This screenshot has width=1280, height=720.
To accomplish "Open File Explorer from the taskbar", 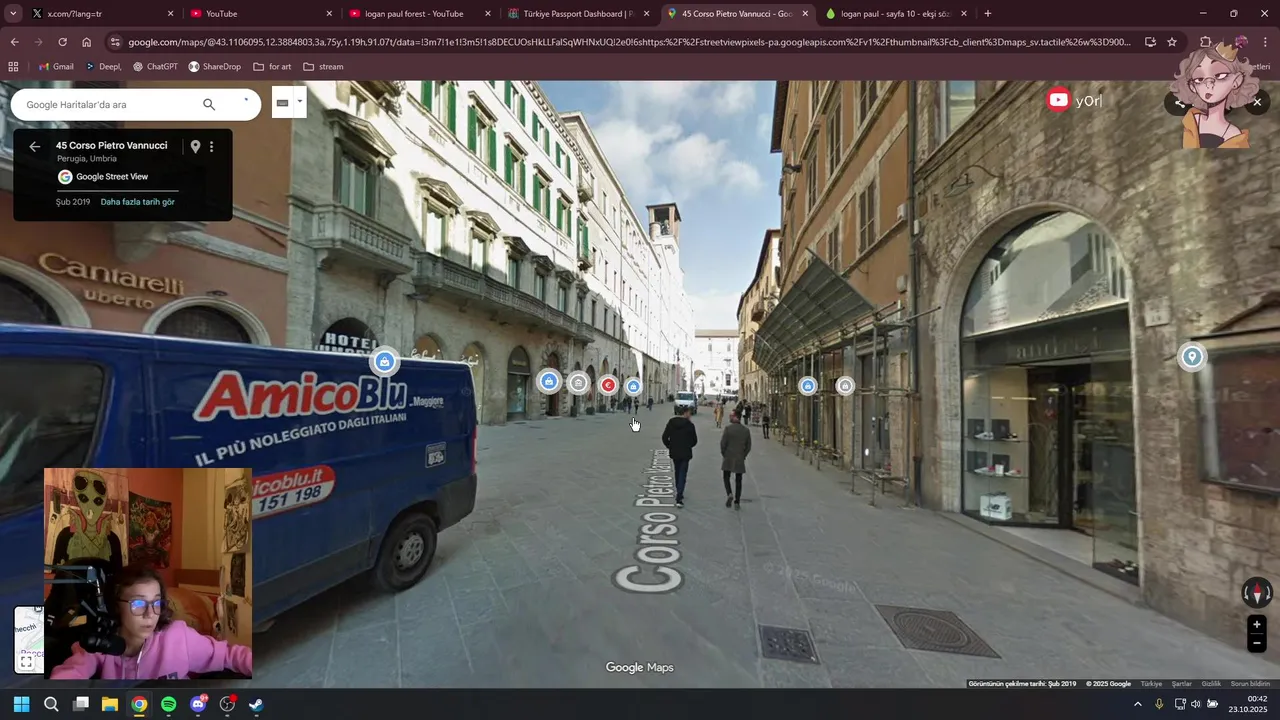I will tap(110, 704).
